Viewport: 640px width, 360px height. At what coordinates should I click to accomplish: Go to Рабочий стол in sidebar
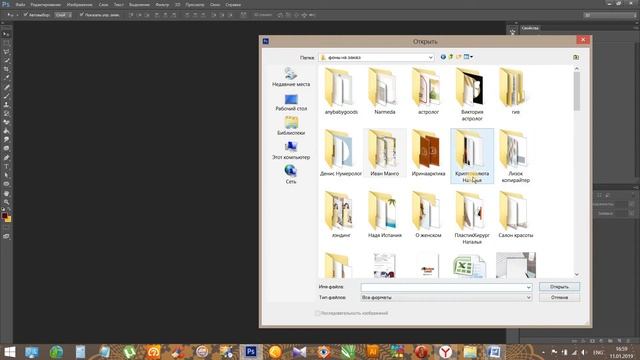coord(291,102)
